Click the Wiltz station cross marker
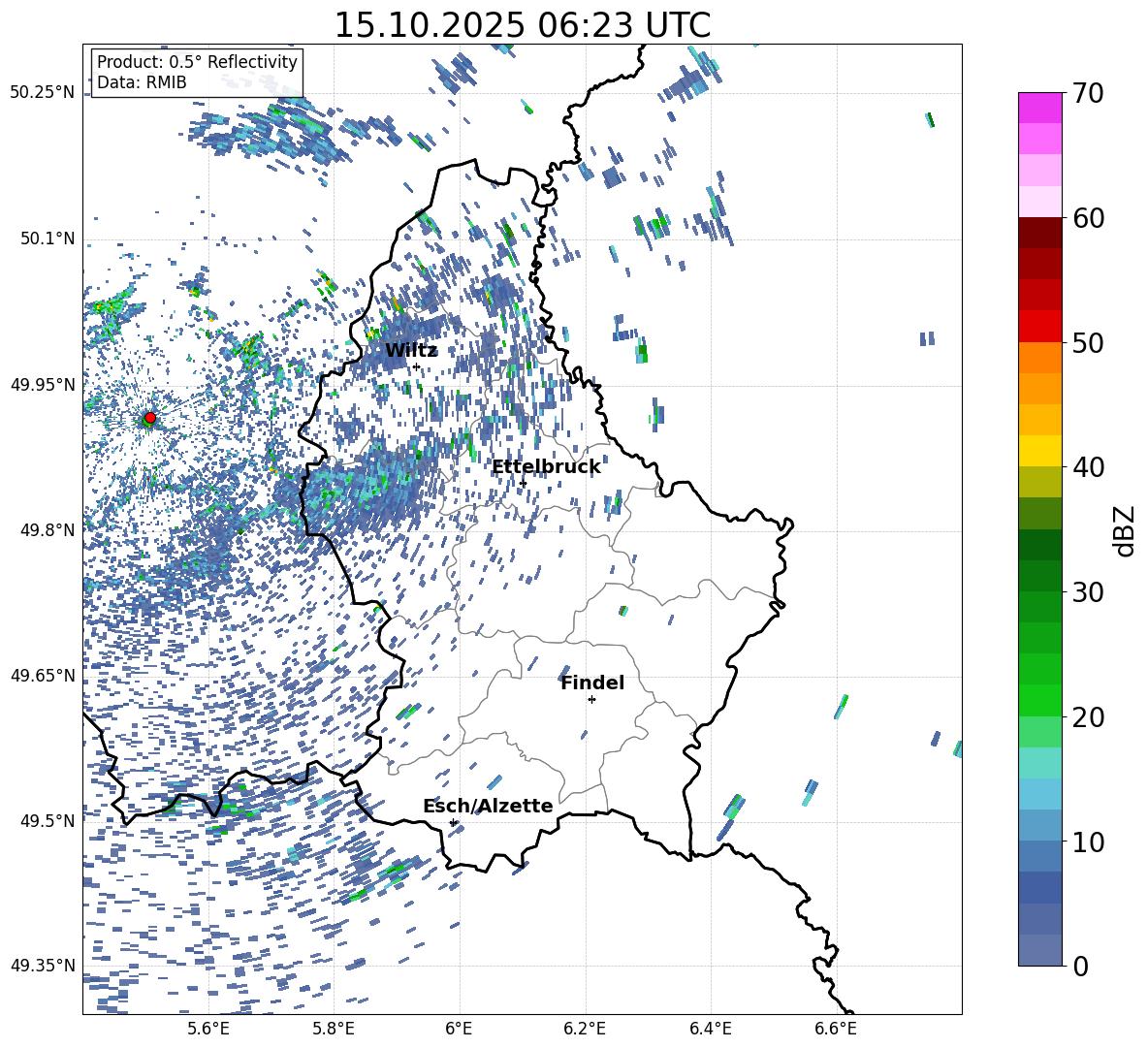The width and height of the screenshot is (1148, 1048). 416,366
